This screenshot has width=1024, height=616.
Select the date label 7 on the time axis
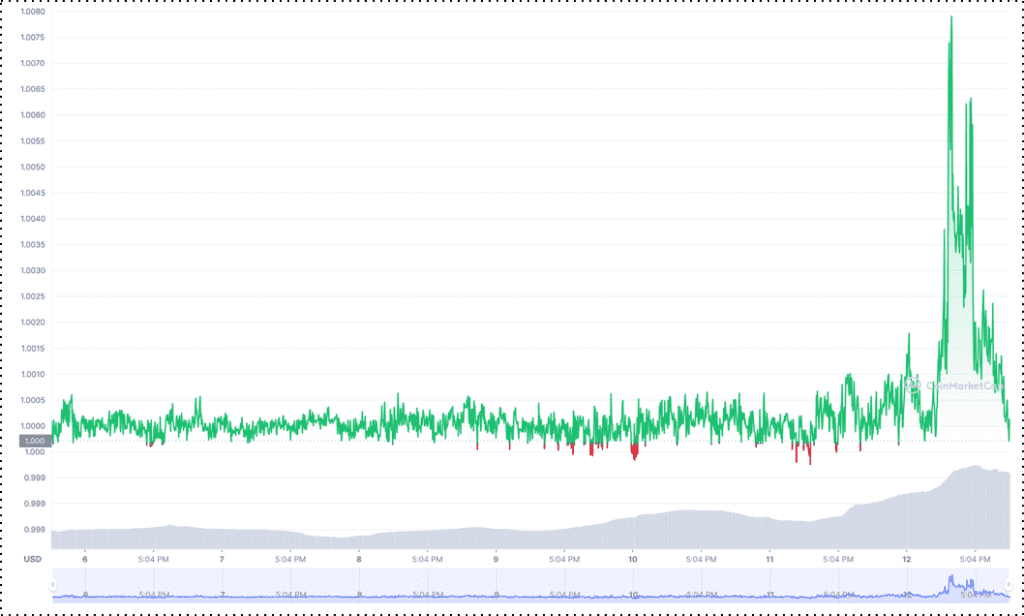point(222,558)
